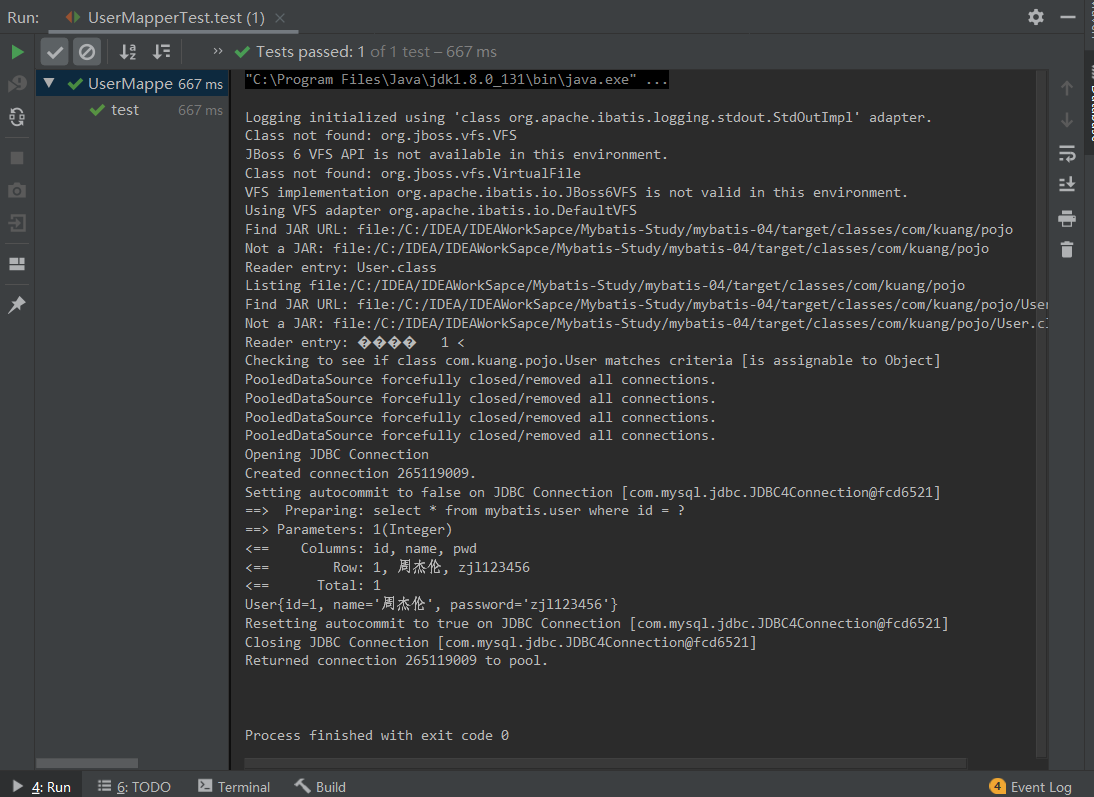1094x797 pixels.
Task: Click 'JBoss 6 VFS API is not available' line
Action: pyautogui.click(x=456, y=154)
